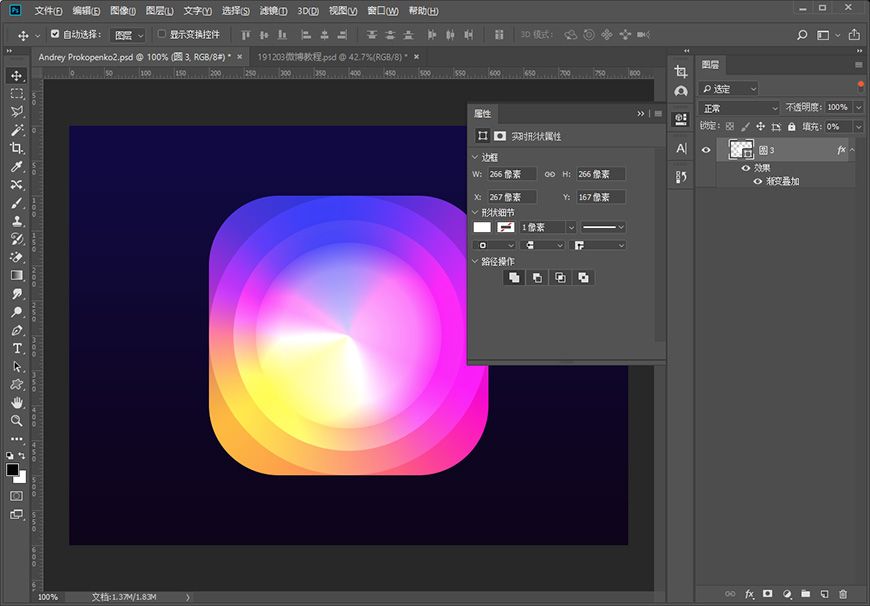
Task: Collapse 属性 panel with double arrows
Action: pyautogui.click(x=641, y=114)
